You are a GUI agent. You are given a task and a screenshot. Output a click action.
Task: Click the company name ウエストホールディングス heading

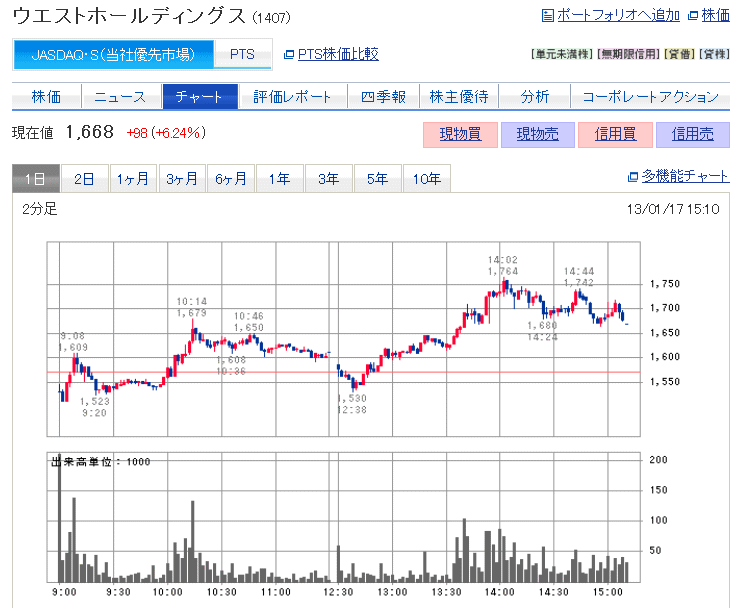(129, 16)
